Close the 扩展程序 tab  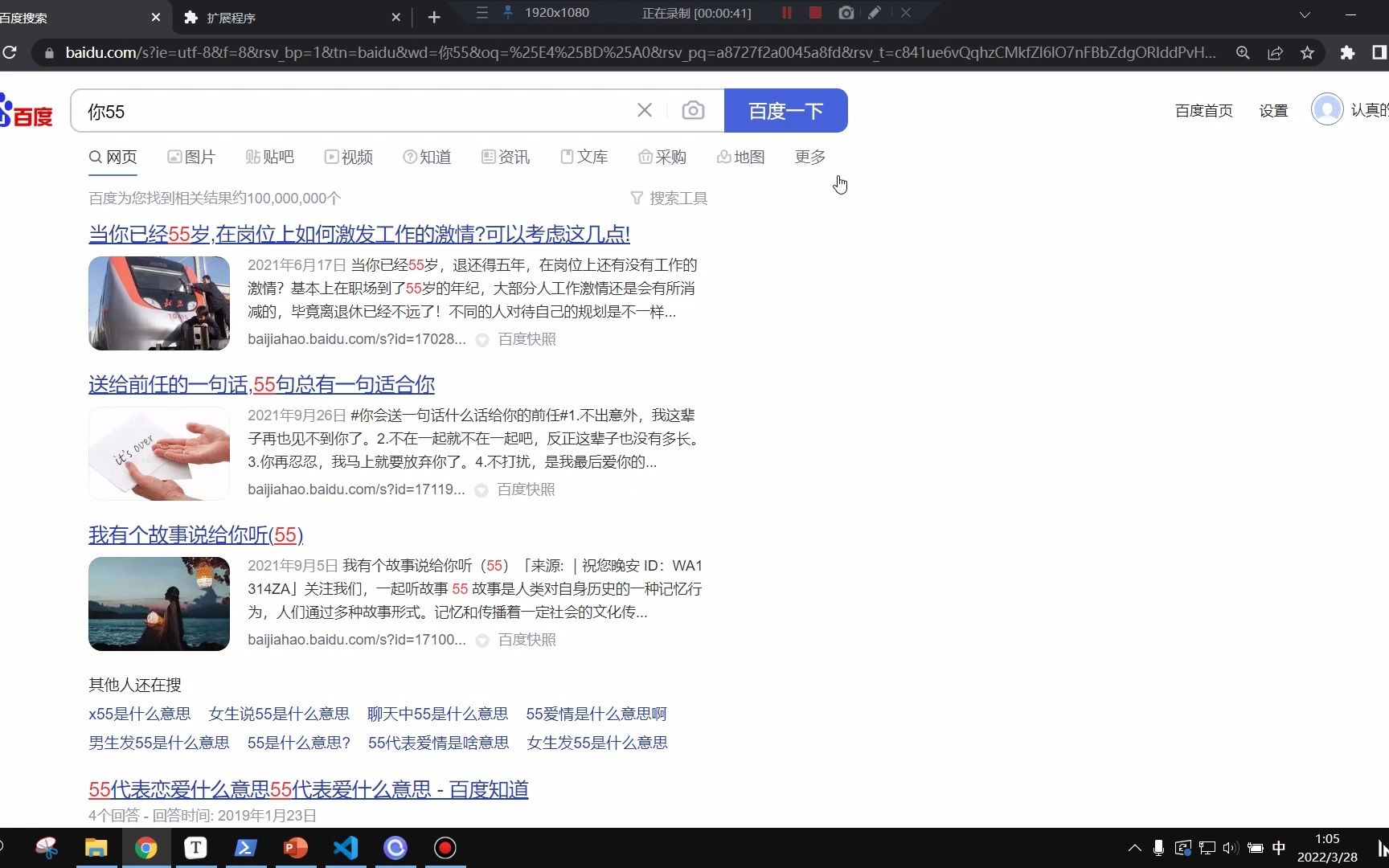coord(395,17)
